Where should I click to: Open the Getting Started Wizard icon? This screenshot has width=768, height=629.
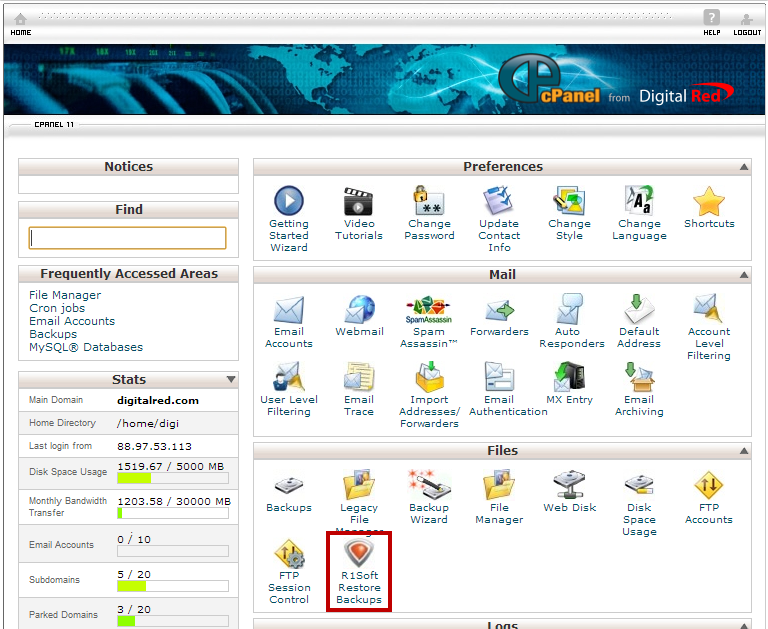pyautogui.click(x=289, y=201)
